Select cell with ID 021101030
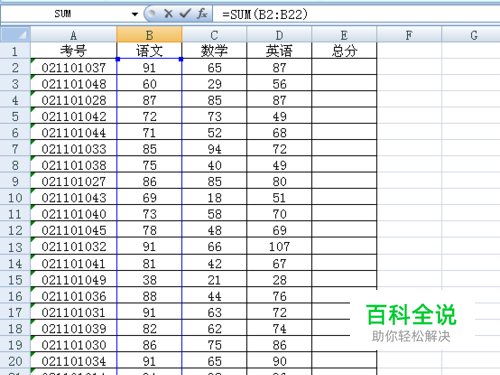500x375 pixels. [x=74, y=345]
